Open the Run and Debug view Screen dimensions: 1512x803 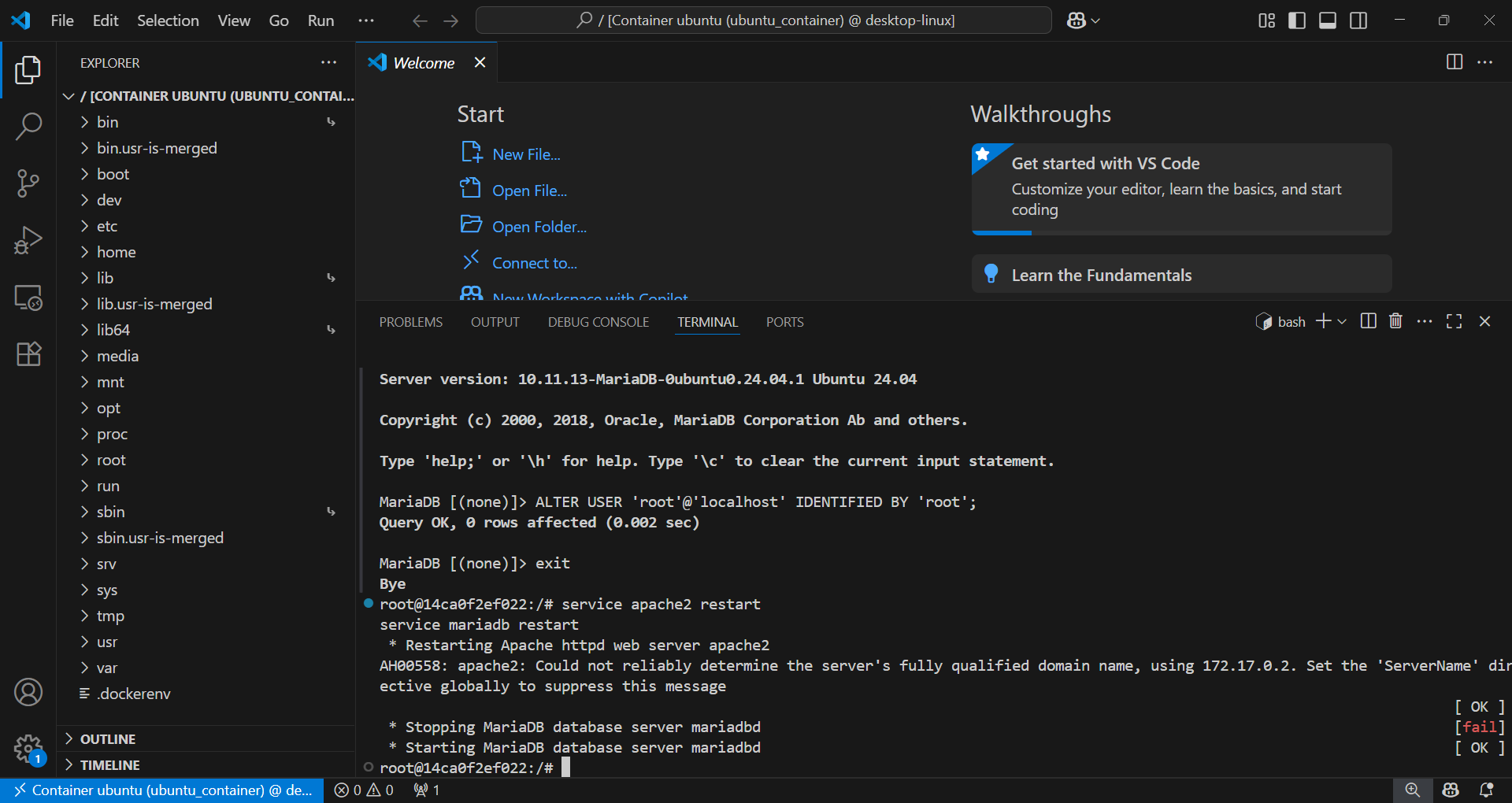click(x=28, y=240)
